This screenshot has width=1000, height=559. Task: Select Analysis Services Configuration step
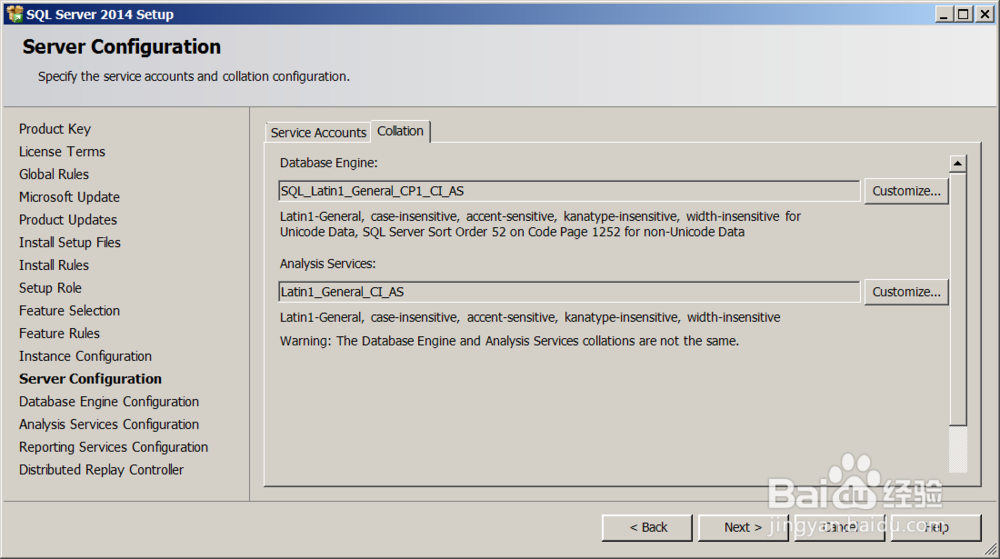tap(108, 425)
